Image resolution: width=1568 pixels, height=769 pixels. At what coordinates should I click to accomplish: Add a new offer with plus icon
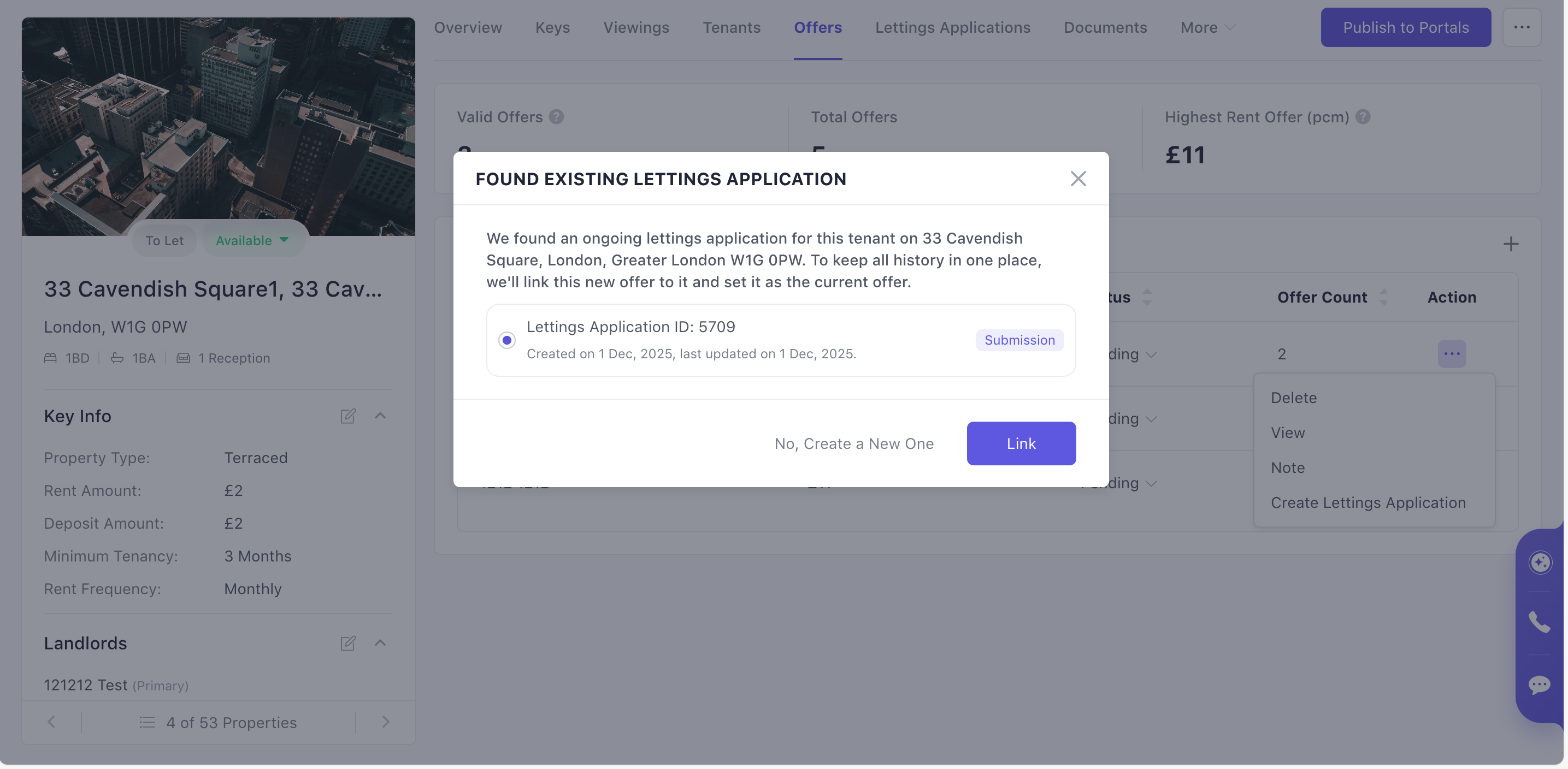1510,245
